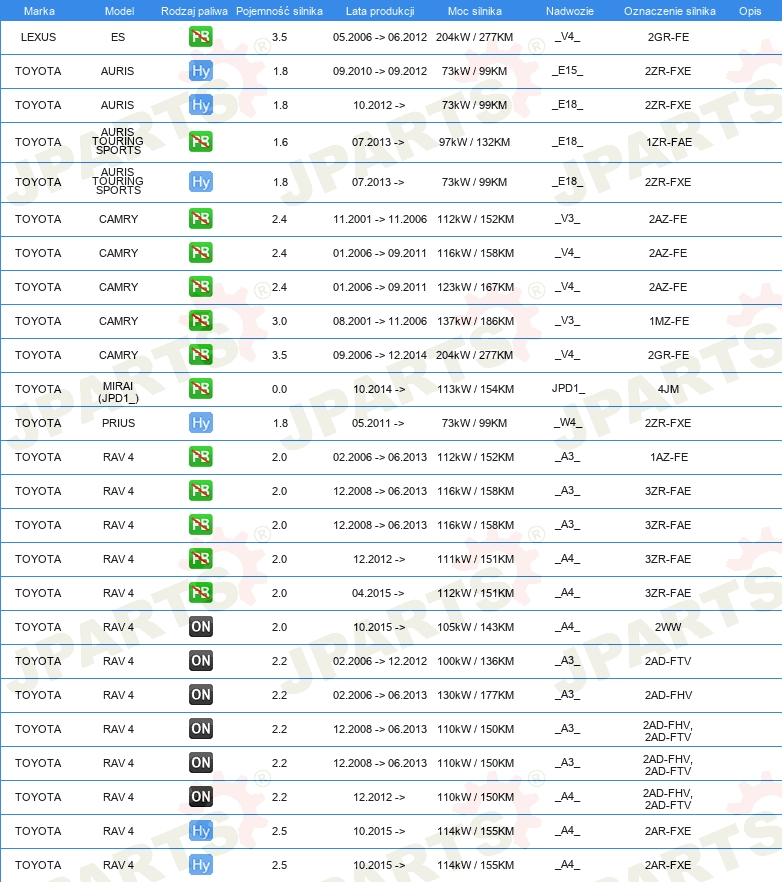782x882 pixels.
Task: Click the Hy icon in the AURIS 10.2012 row
Action: (x=201, y=105)
